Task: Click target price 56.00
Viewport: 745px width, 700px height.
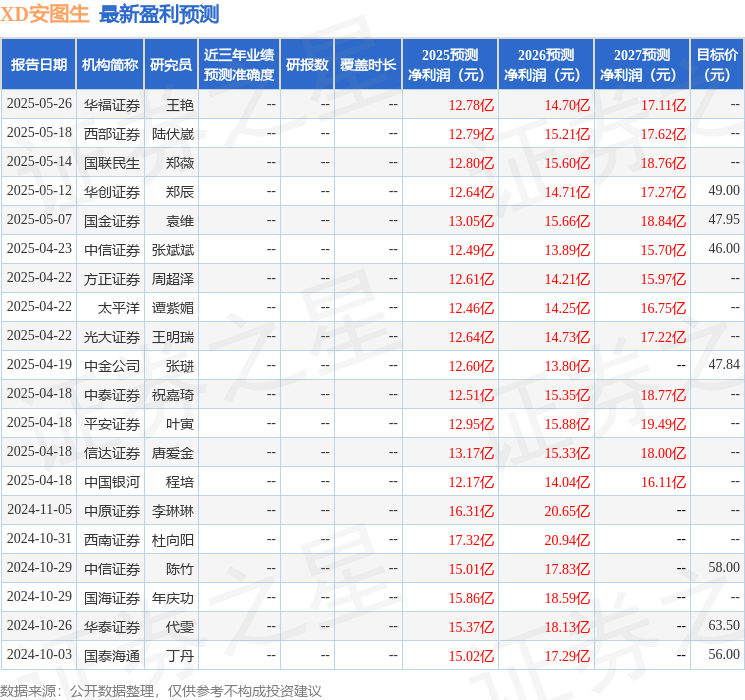Action: coord(724,654)
